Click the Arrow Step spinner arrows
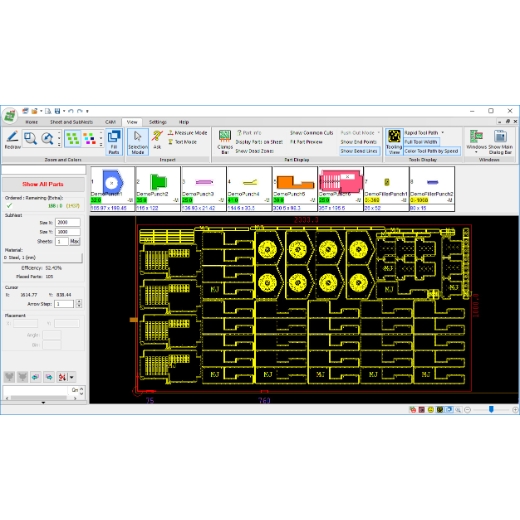 pyautogui.click(x=79, y=304)
